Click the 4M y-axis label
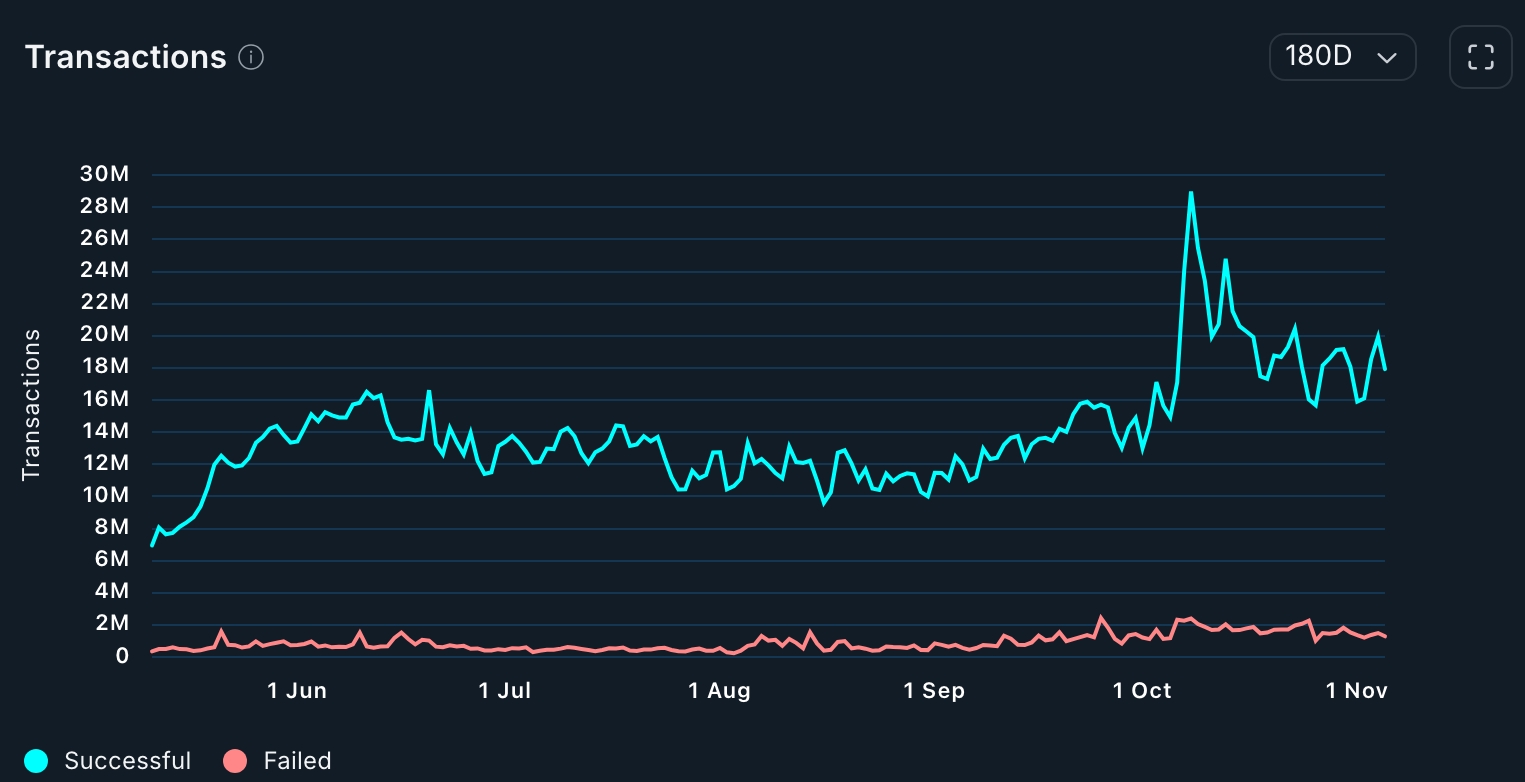The height and width of the screenshot is (782, 1525). pos(110,591)
